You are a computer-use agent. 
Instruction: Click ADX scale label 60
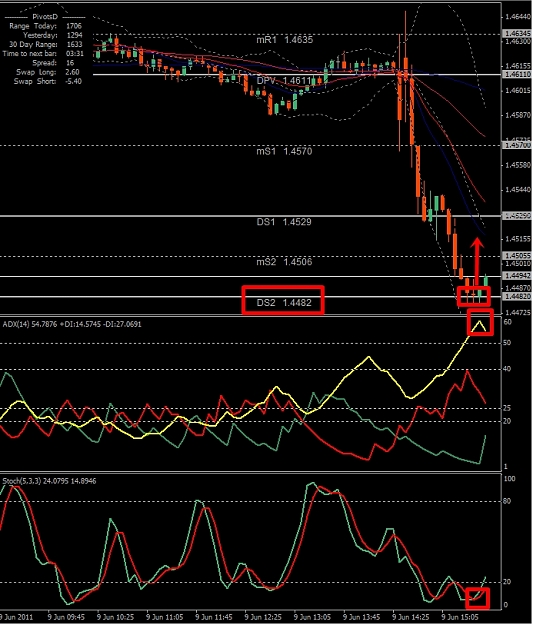pos(507,322)
